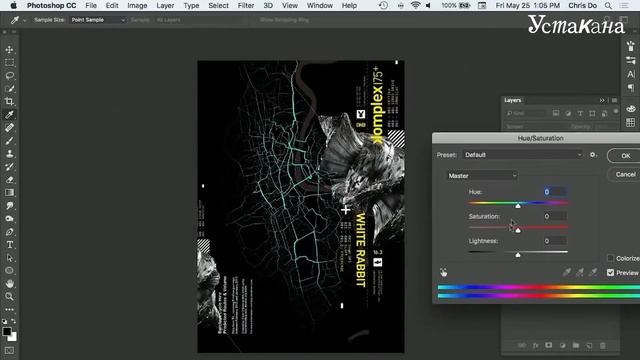Open the Filter menu
This screenshot has width=640, height=360.
246,5
